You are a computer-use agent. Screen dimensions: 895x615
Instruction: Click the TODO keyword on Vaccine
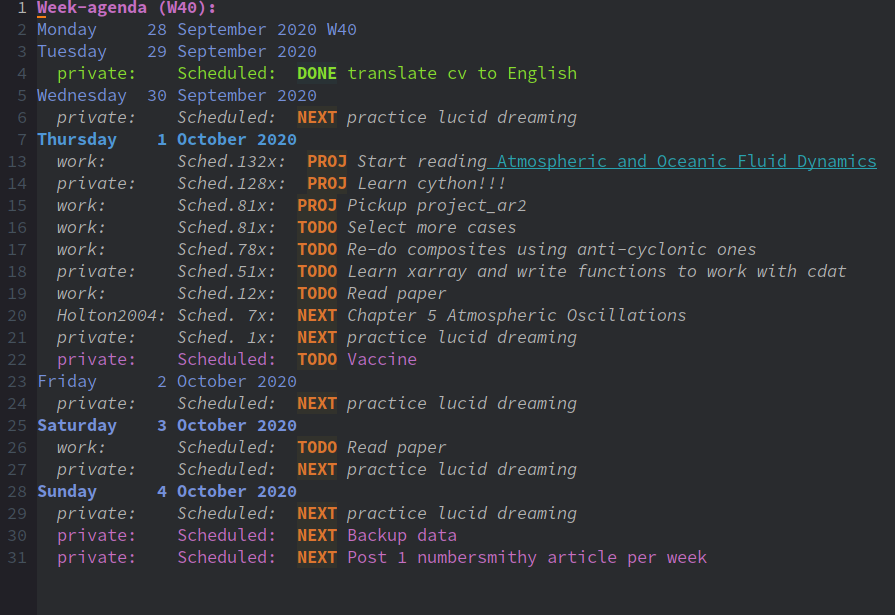[317, 359]
